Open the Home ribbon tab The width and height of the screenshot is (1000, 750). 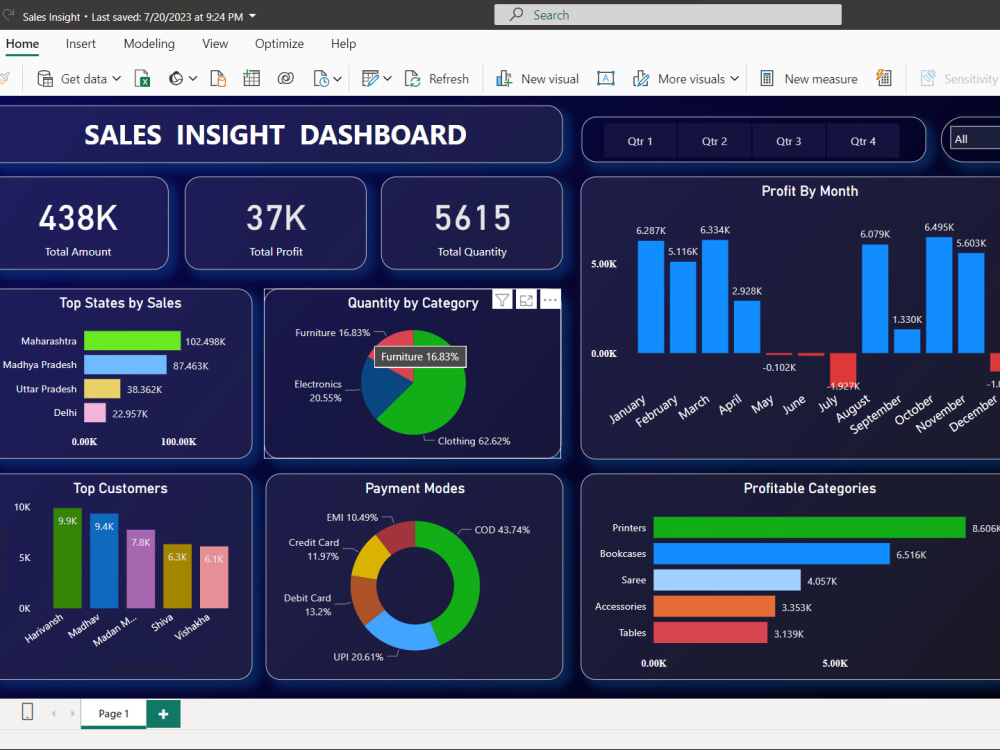[x=22, y=43]
